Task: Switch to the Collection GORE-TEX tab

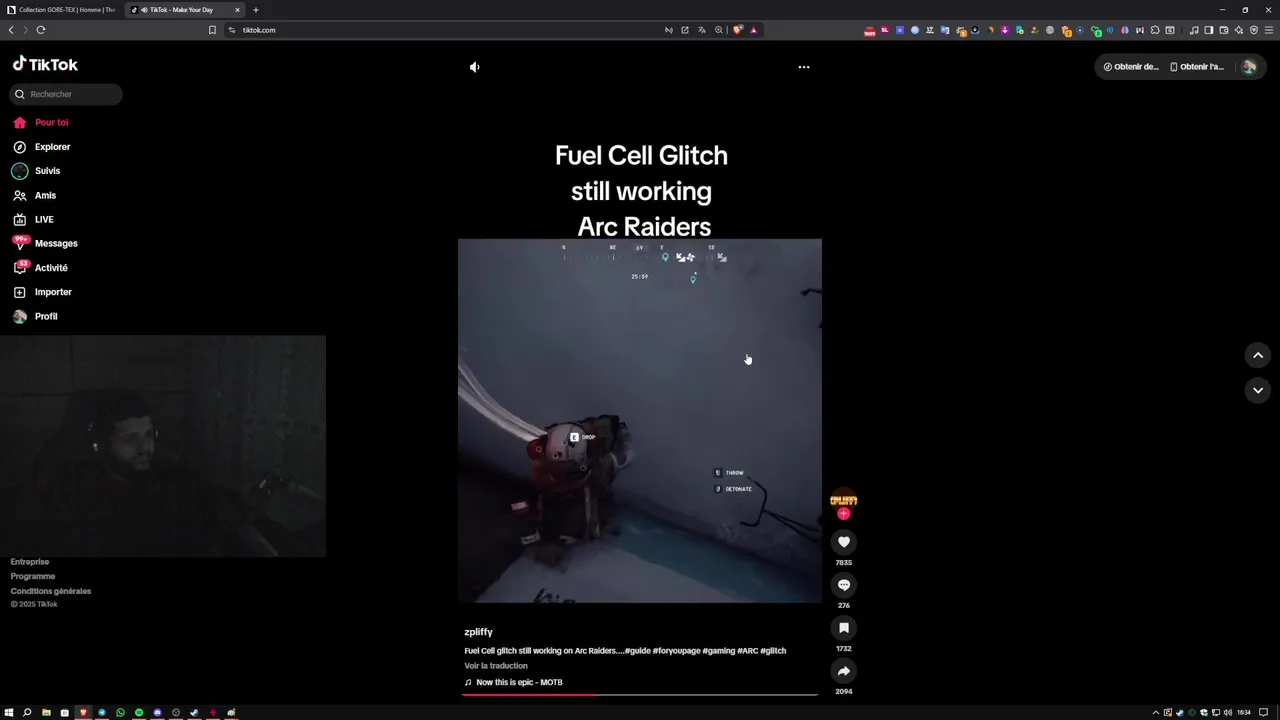Action: (62, 10)
